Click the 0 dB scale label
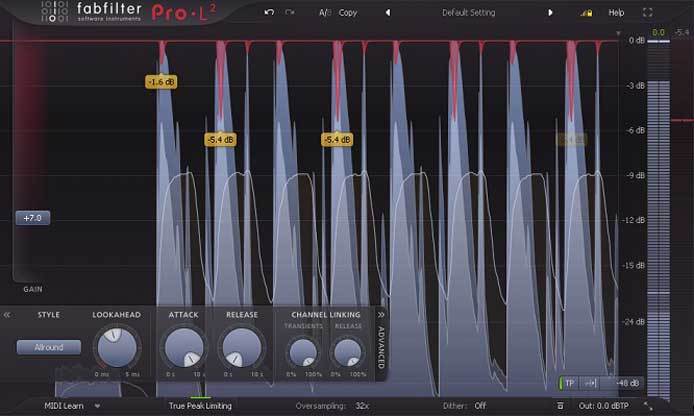The width and height of the screenshot is (694, 416). pos(636,40)
